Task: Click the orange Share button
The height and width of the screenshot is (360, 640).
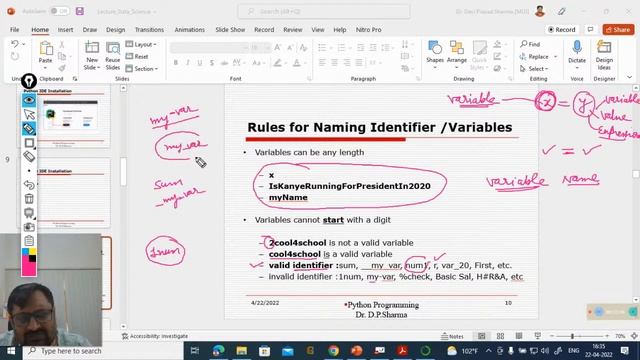Action: pos(618,29)
